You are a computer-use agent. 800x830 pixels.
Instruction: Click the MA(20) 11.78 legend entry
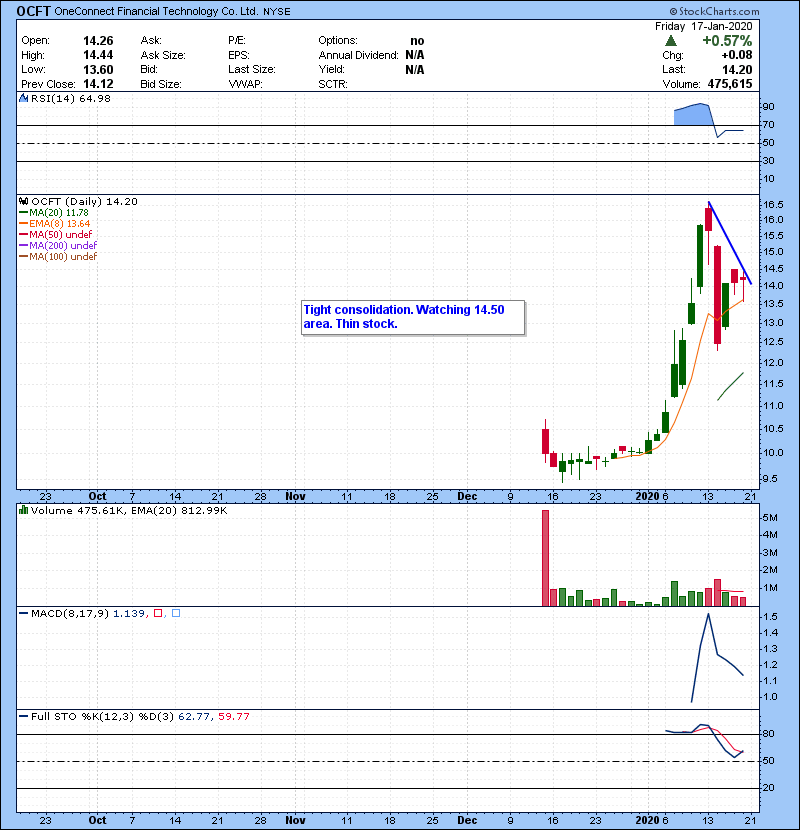(53, 212)
